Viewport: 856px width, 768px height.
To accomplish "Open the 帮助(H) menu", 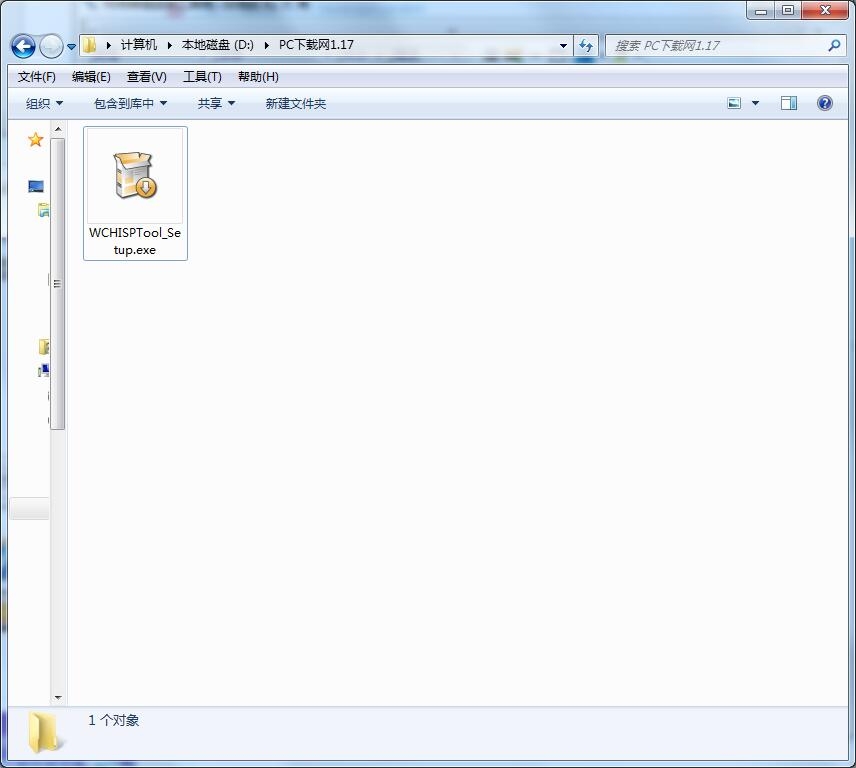I will 258,77.
